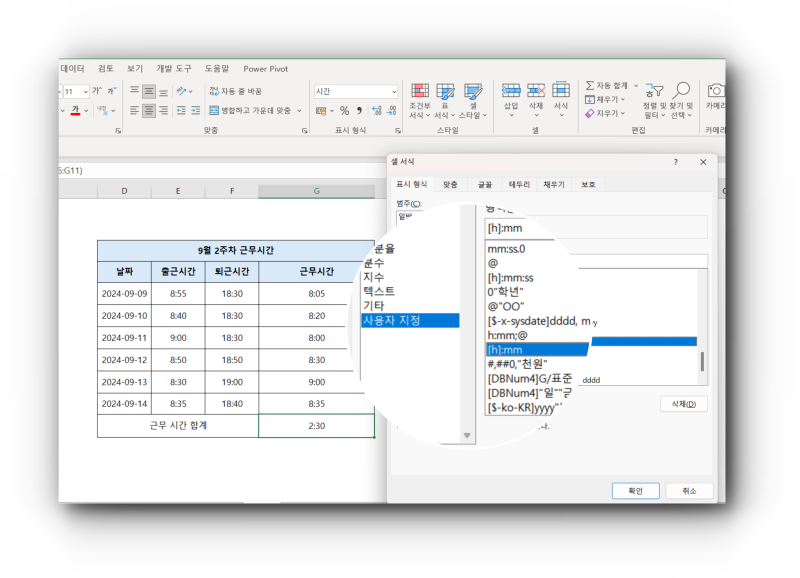Open 조건부 서식 conditional formatting
Screen dimensions: 800x578
tap(419, 101)
